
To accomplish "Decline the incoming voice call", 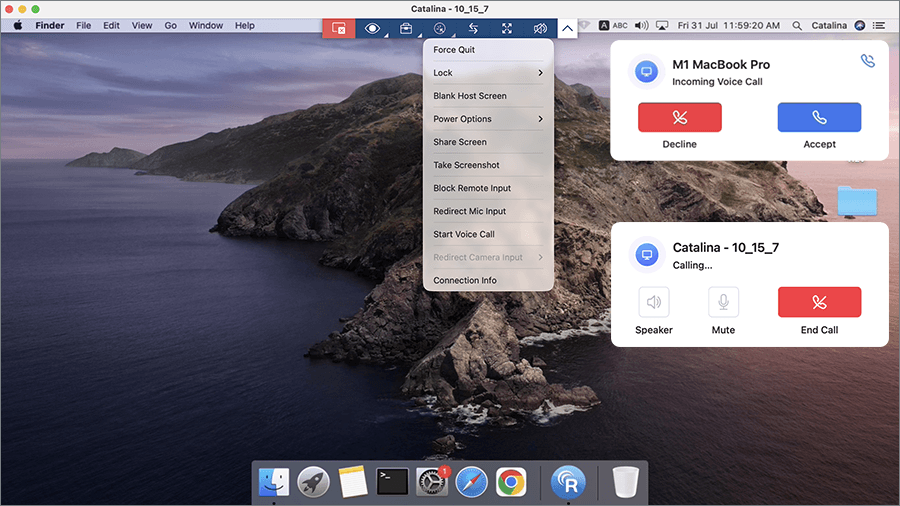I will [x=680, y=118].
